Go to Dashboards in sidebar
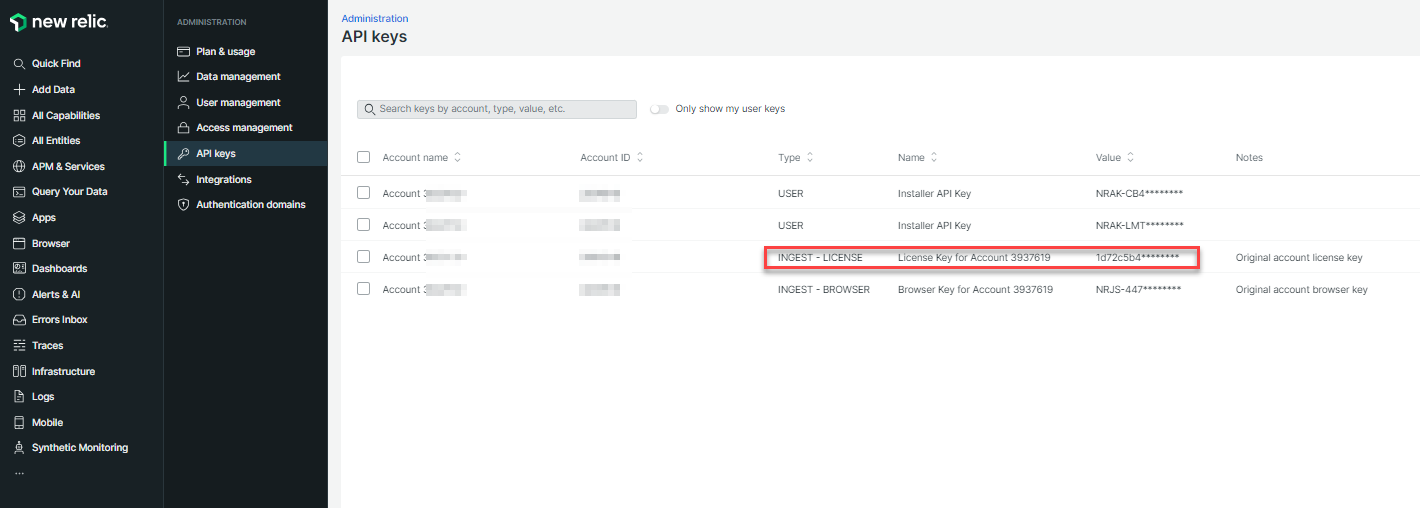 tap(59, 269)
